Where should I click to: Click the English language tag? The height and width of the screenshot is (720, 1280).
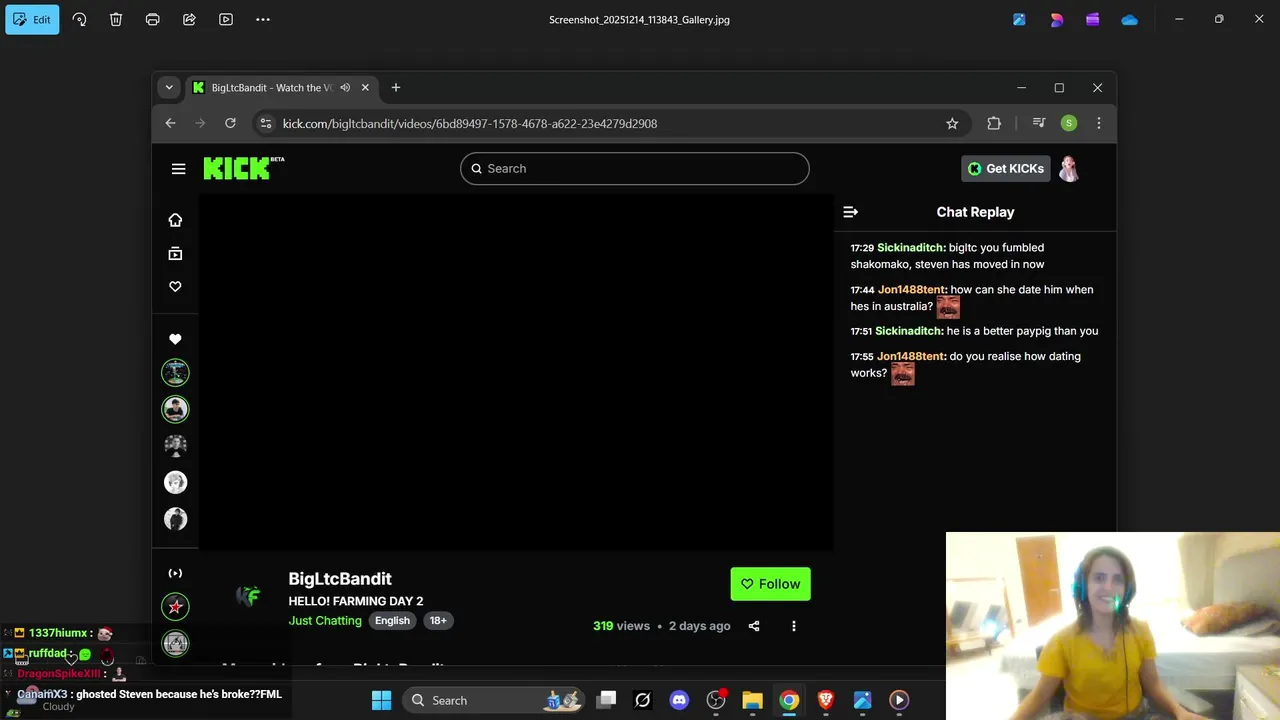pyautogui.click(x=392, y=620)
